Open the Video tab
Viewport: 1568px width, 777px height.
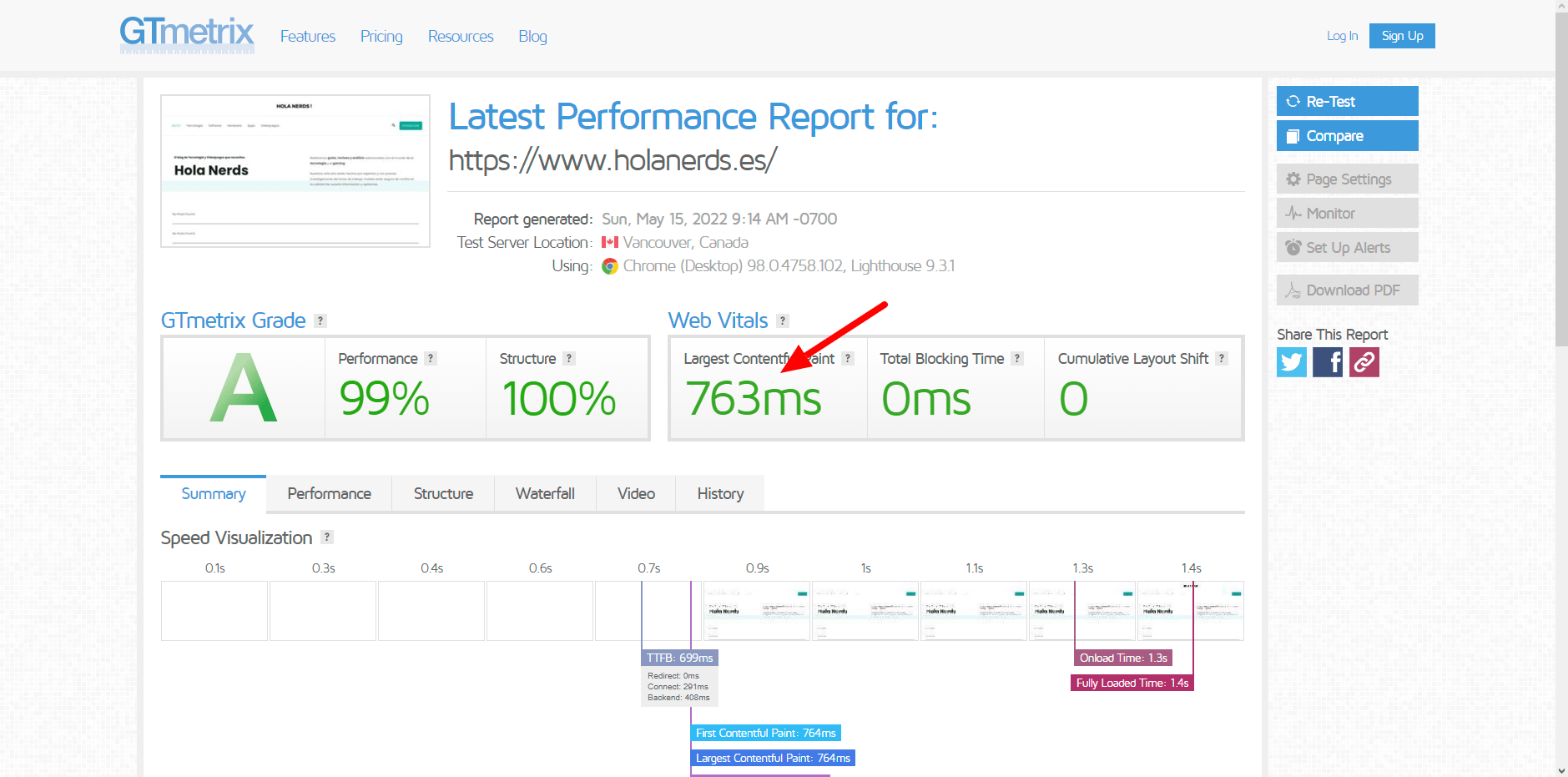click(636, 493)
